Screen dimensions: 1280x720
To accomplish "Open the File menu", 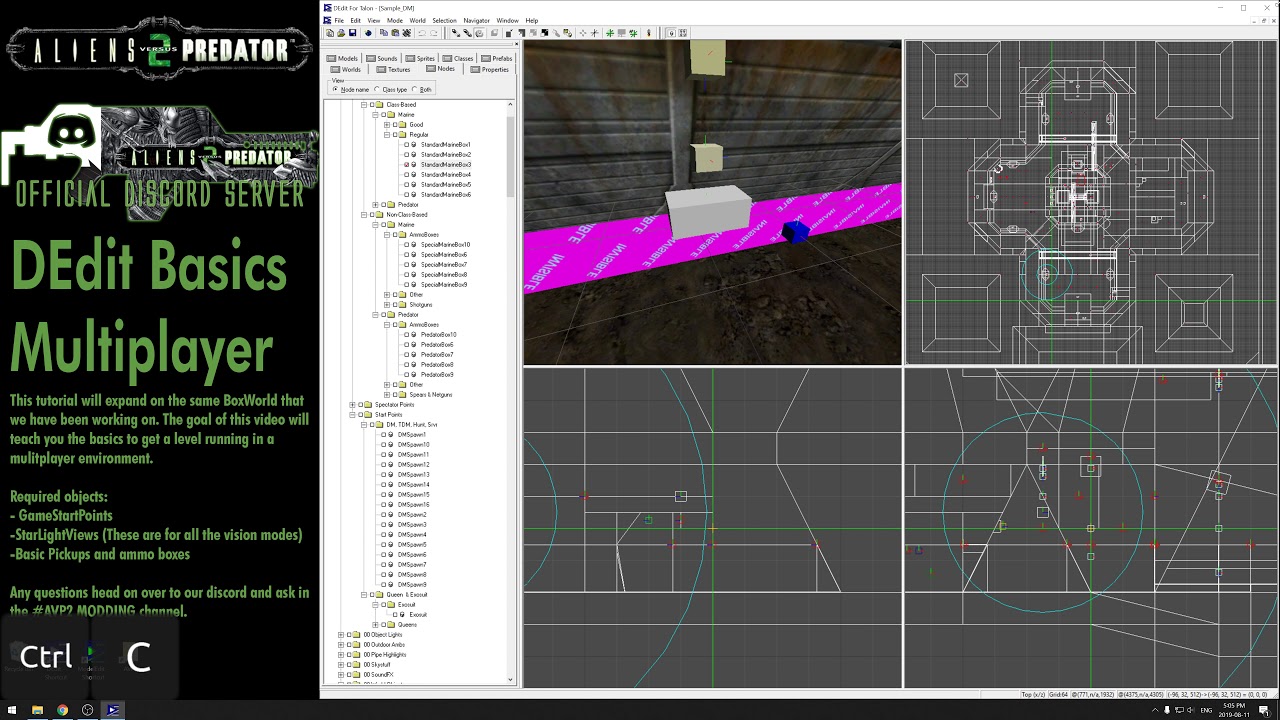I will click(x=339, y=20).
